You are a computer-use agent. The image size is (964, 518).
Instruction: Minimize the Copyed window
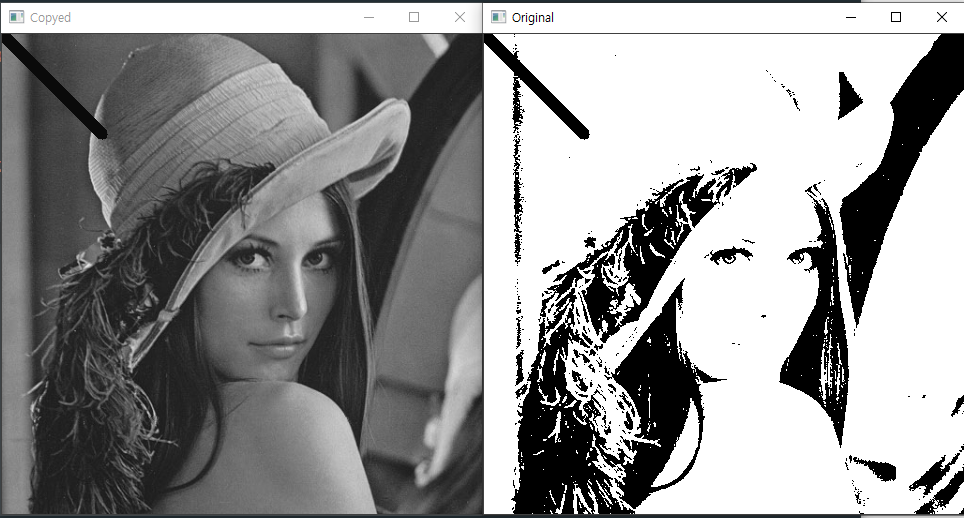click(x=369, y=17)
